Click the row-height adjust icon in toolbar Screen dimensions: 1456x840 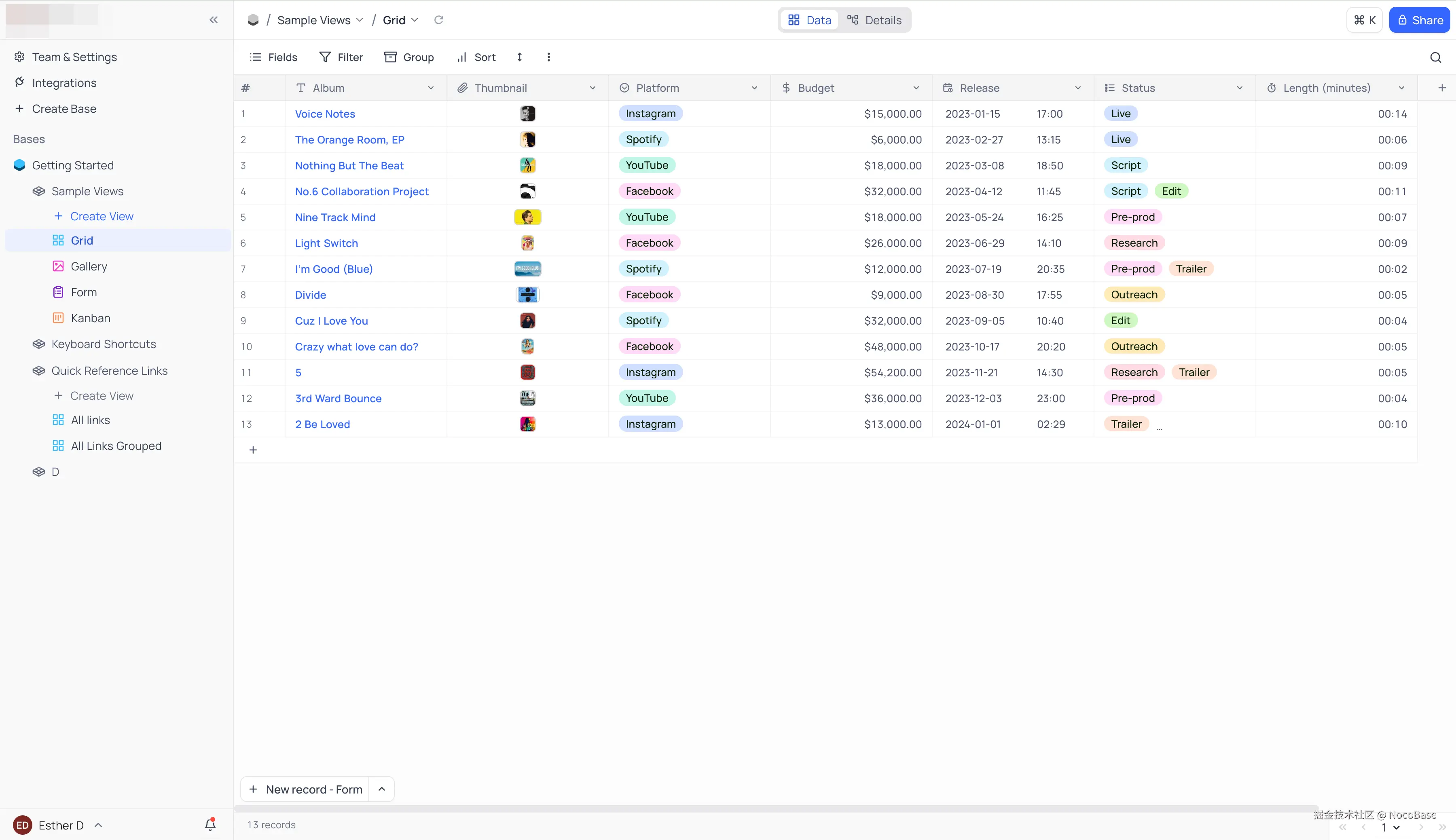tap(519, 57)
